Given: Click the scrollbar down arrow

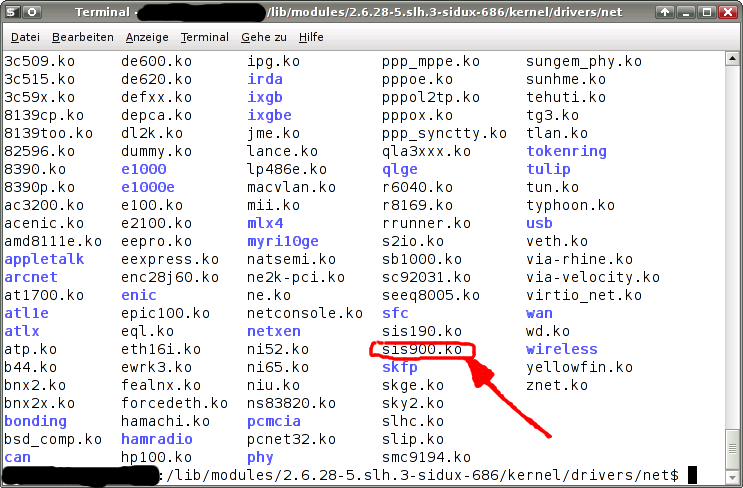Looking at the screenshot, I should (x=732, y=476).
